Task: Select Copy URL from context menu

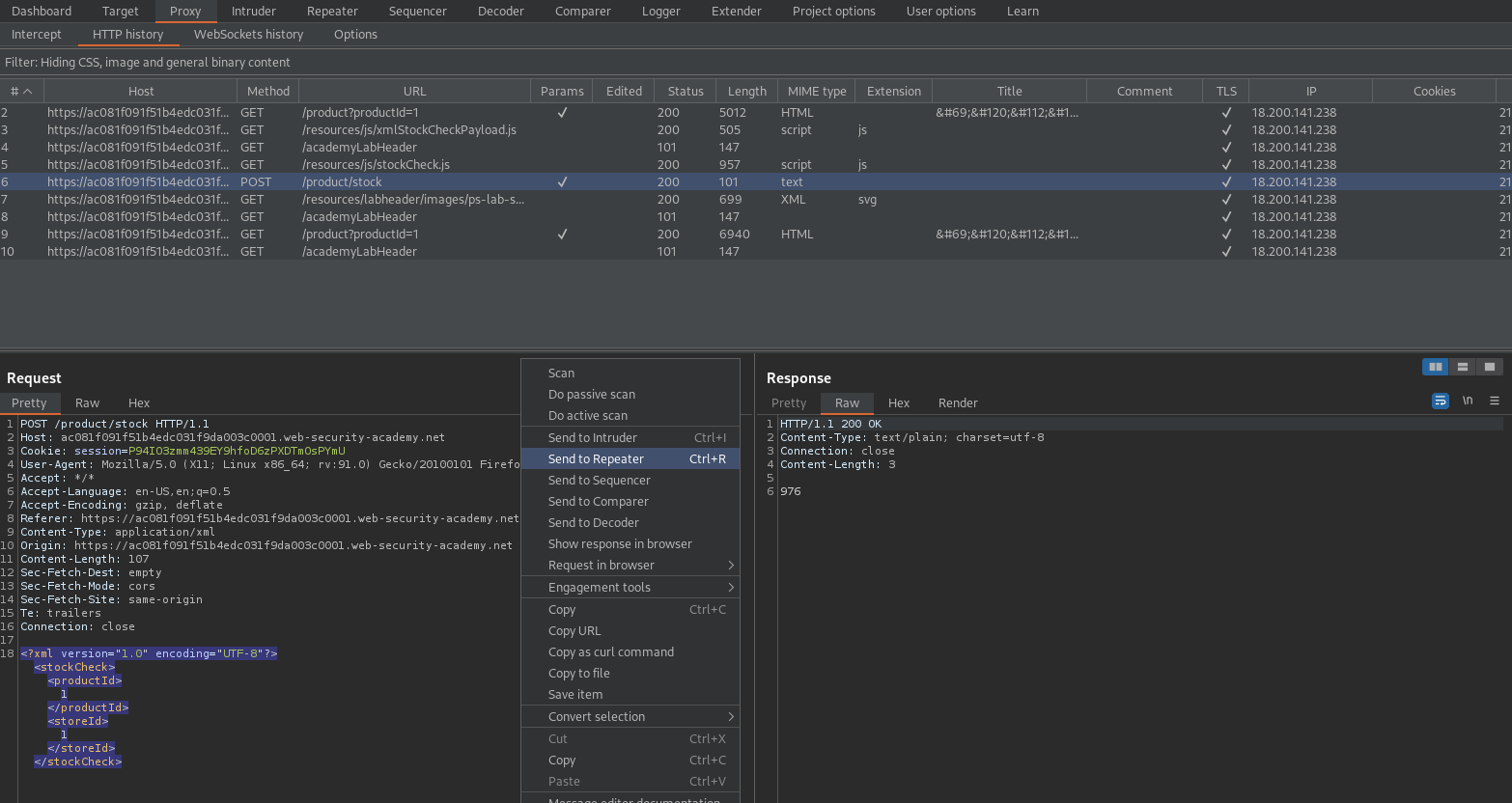Action: tap(630, 631)
